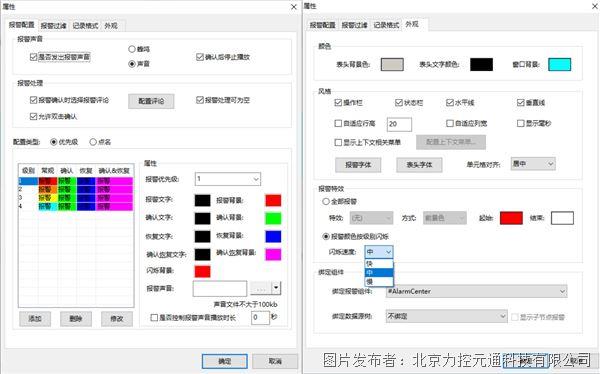Open 报警配置 tab in right 属性 window
The height and width of the screenshot is (374, 600).
323,25
